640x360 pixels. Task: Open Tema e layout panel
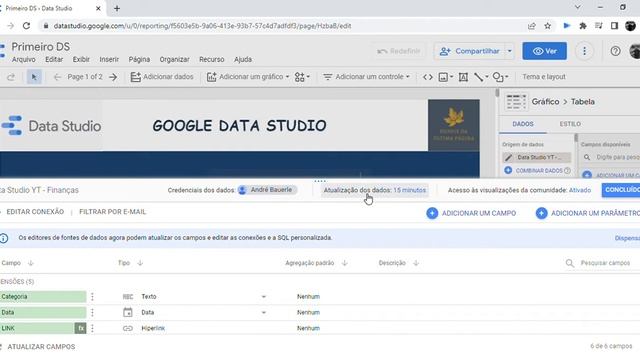[x=544, y=77]
